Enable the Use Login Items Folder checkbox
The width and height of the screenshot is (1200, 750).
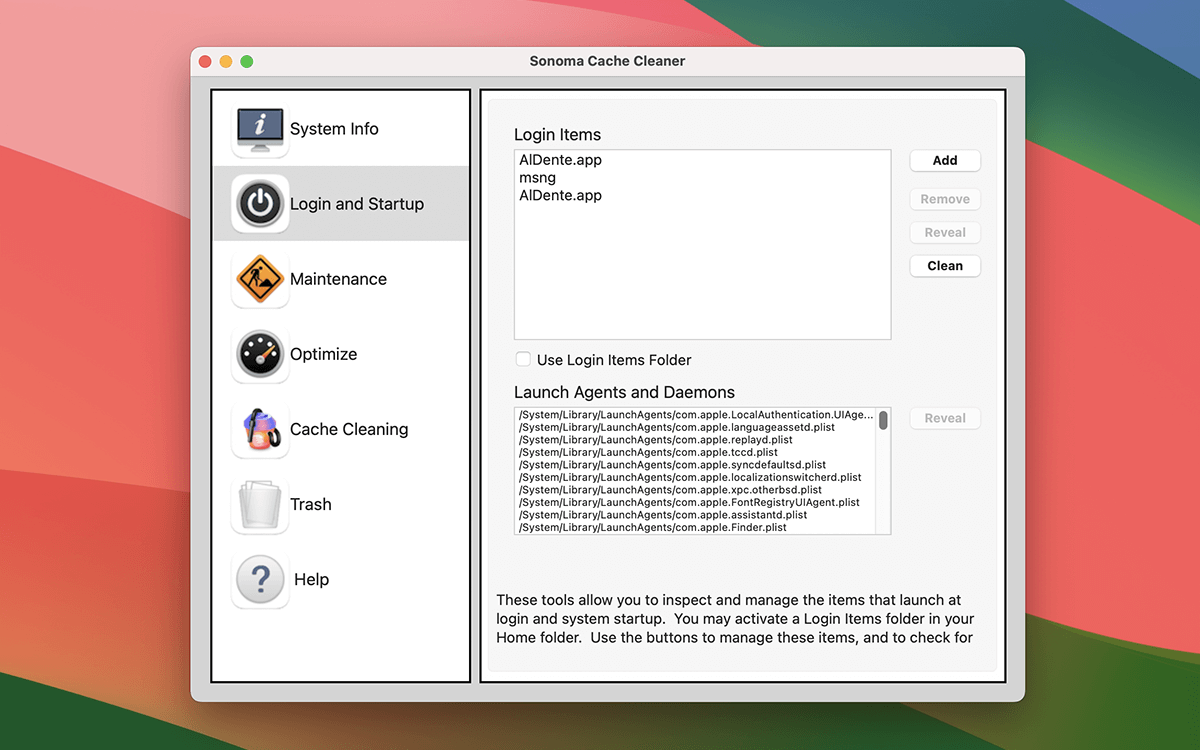click(523, 359)
